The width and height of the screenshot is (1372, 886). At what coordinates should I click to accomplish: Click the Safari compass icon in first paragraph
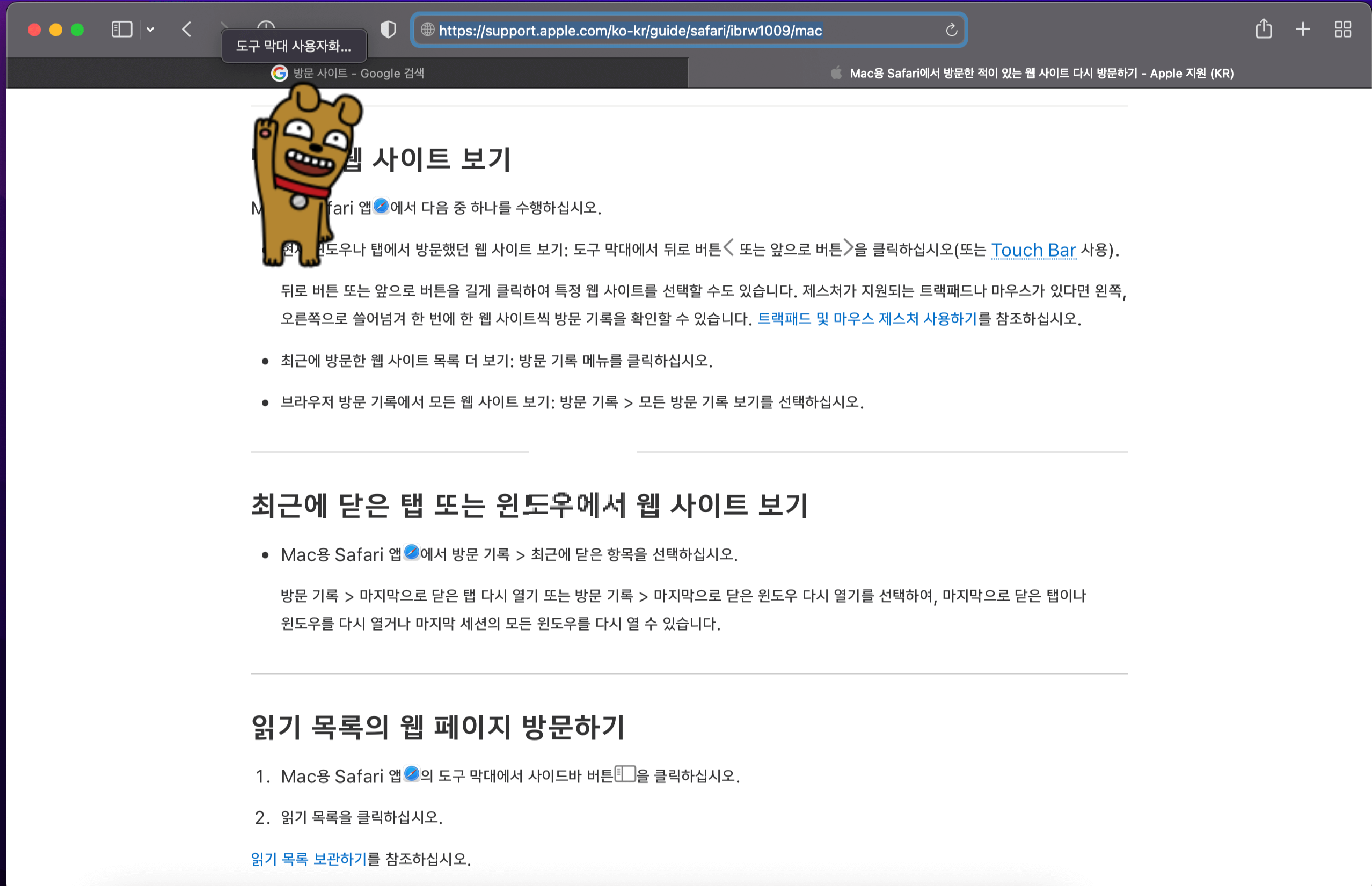pos(381,206)
